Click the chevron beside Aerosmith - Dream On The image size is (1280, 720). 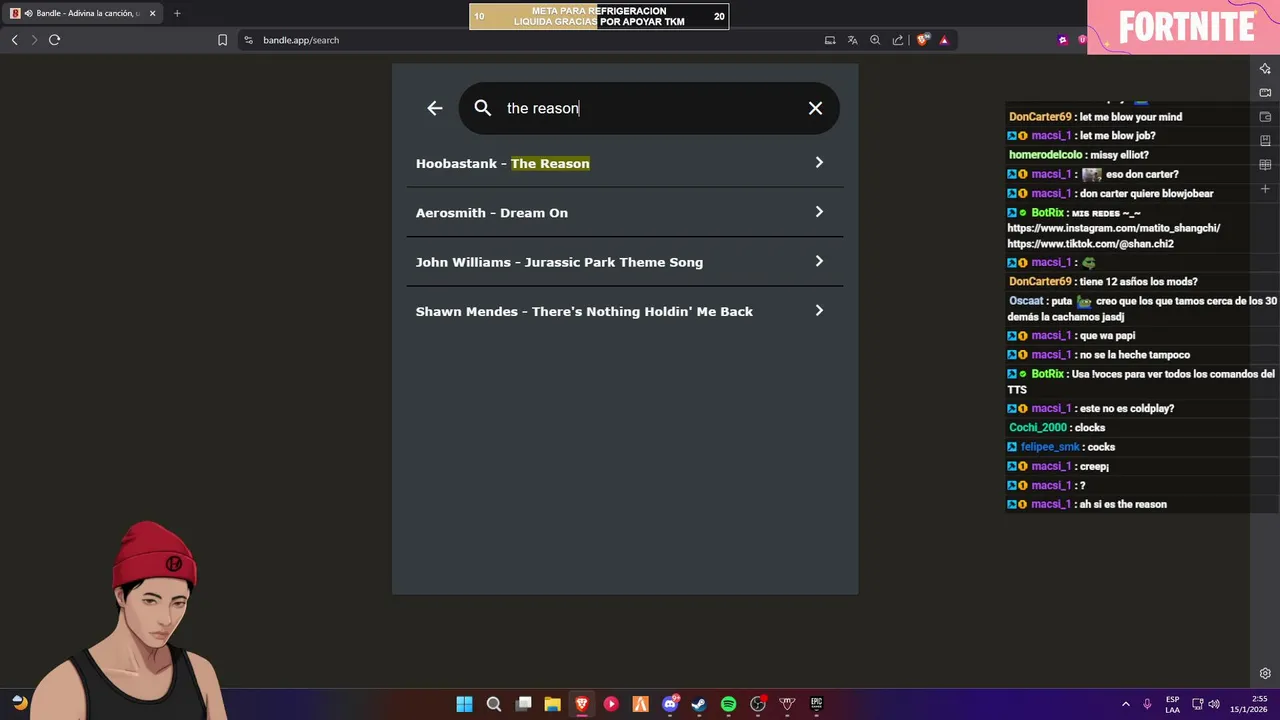click(819, 212)
